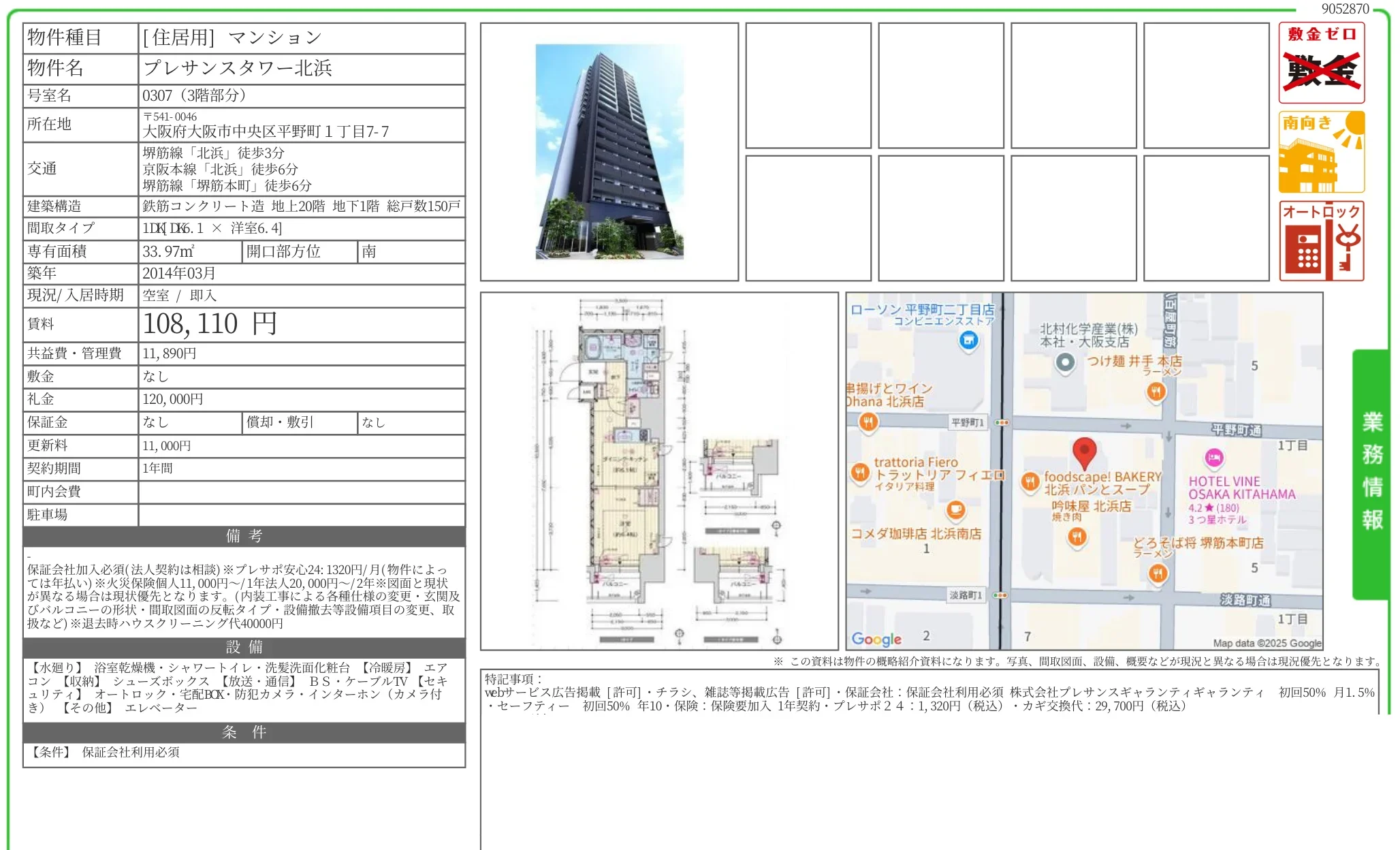The image size is (1400, 850).
Task: Click the HOTEL VINE pink hotel marker
Action: [x=1213, y=458]
